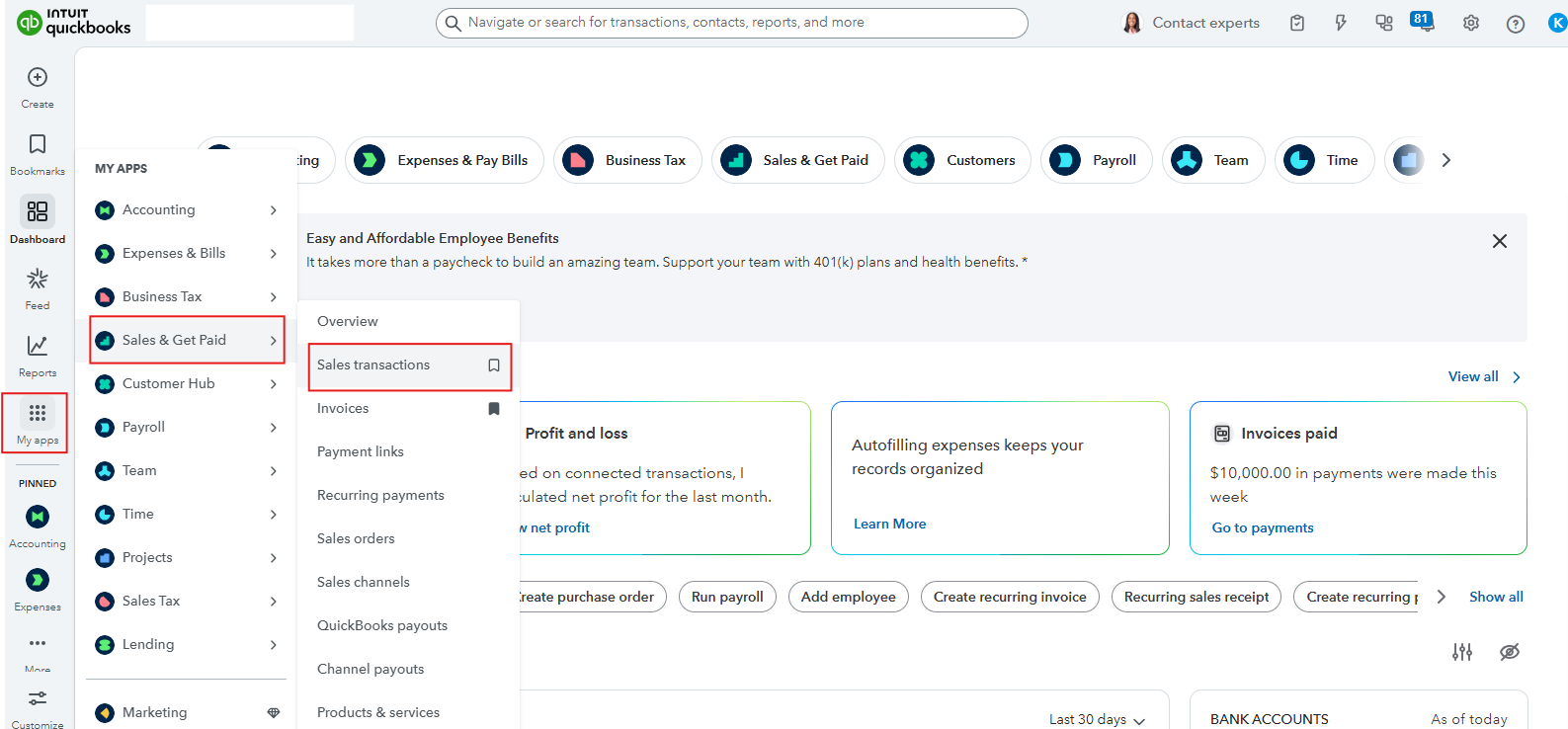Open the Create plus icon in sidebar
The height and width of the screenshot is (729, 1568).
click(x=38, y=77)
